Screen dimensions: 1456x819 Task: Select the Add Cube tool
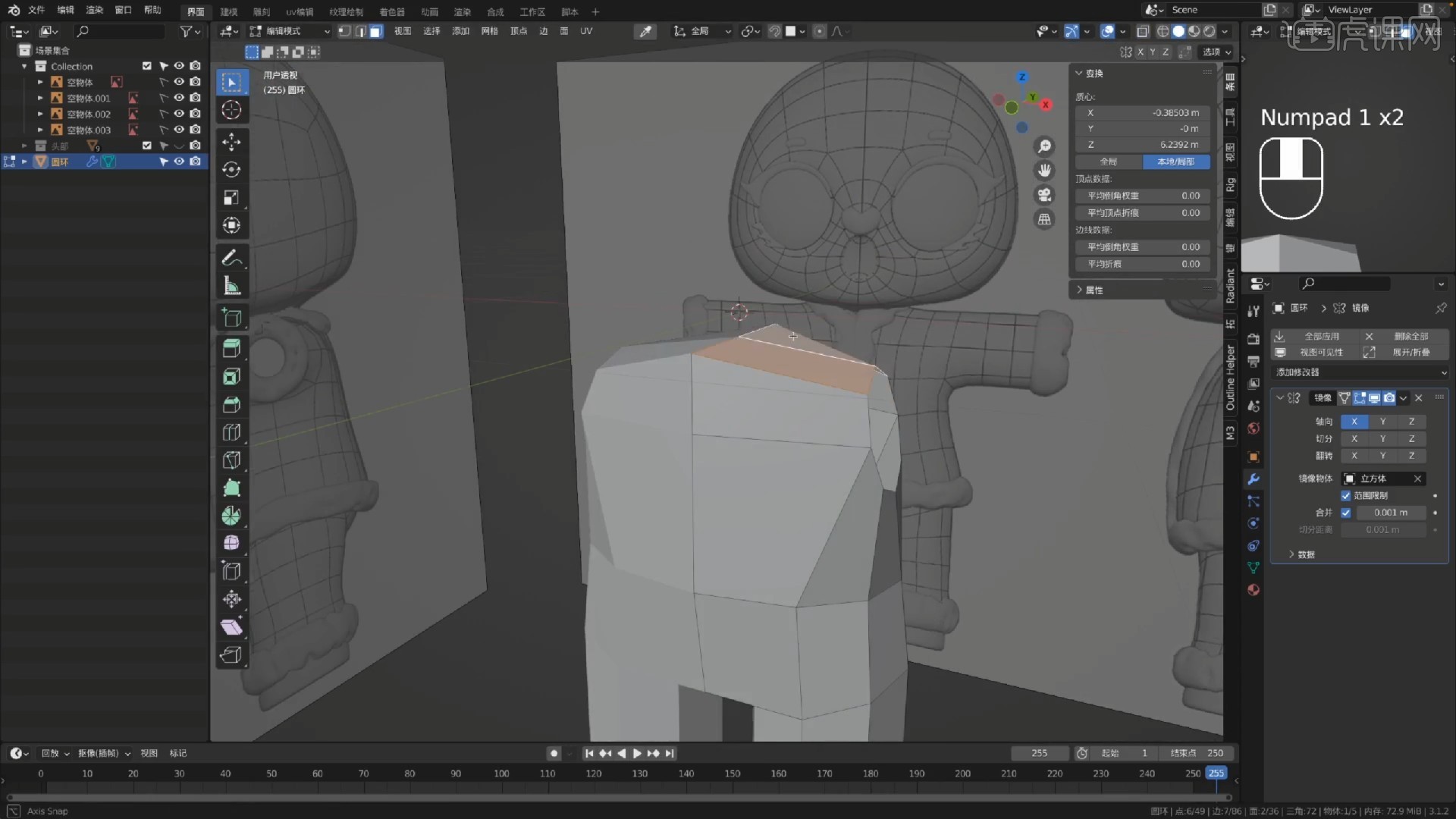[232, 318]
